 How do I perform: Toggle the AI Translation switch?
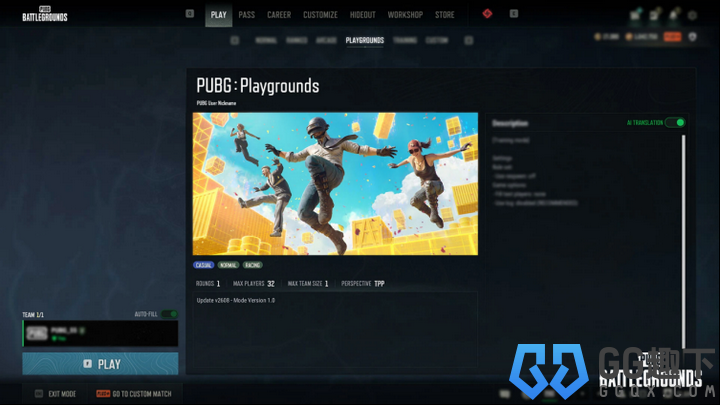pyautogui.click(x=675, y=123)
